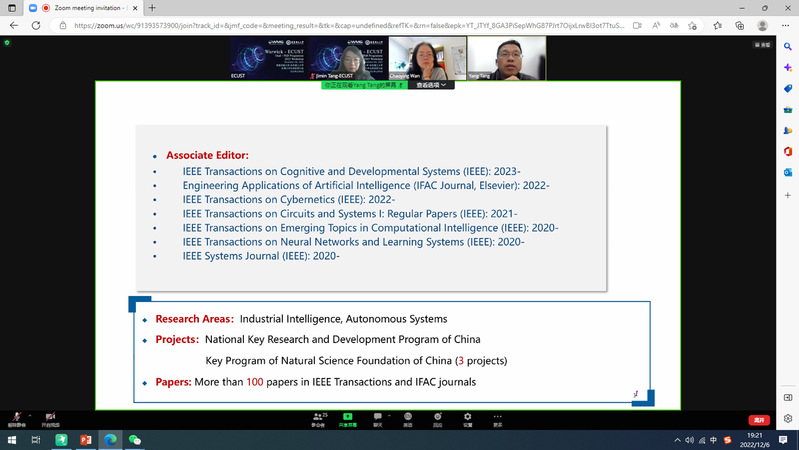Expand the caret beside Chat button
Screen dimensions: 799x450
point(389,415)
